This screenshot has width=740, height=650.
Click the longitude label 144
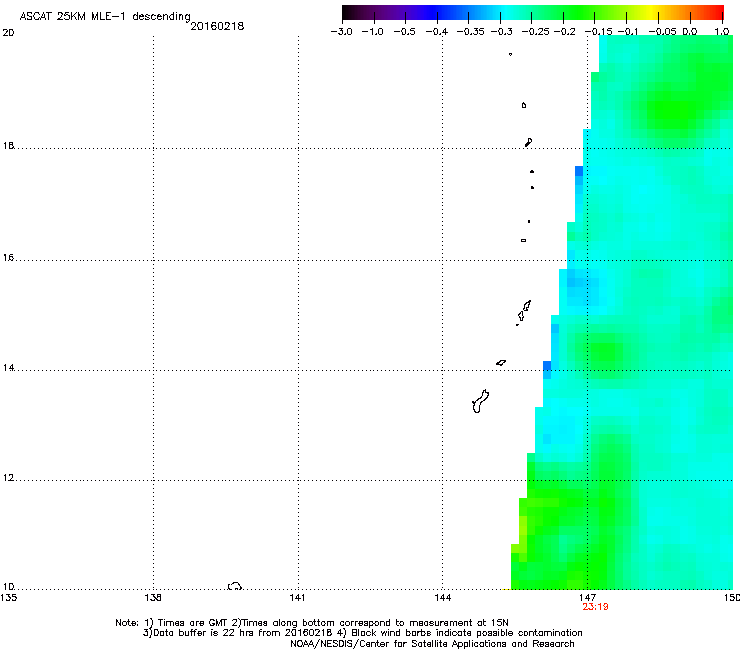coord(442,598)
